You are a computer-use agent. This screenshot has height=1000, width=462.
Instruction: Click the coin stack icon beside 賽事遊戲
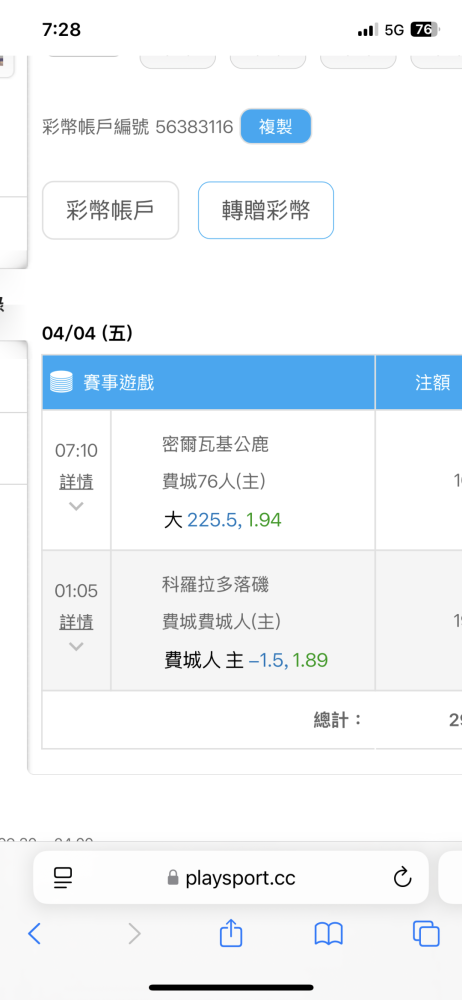click(x=62, y=382)
